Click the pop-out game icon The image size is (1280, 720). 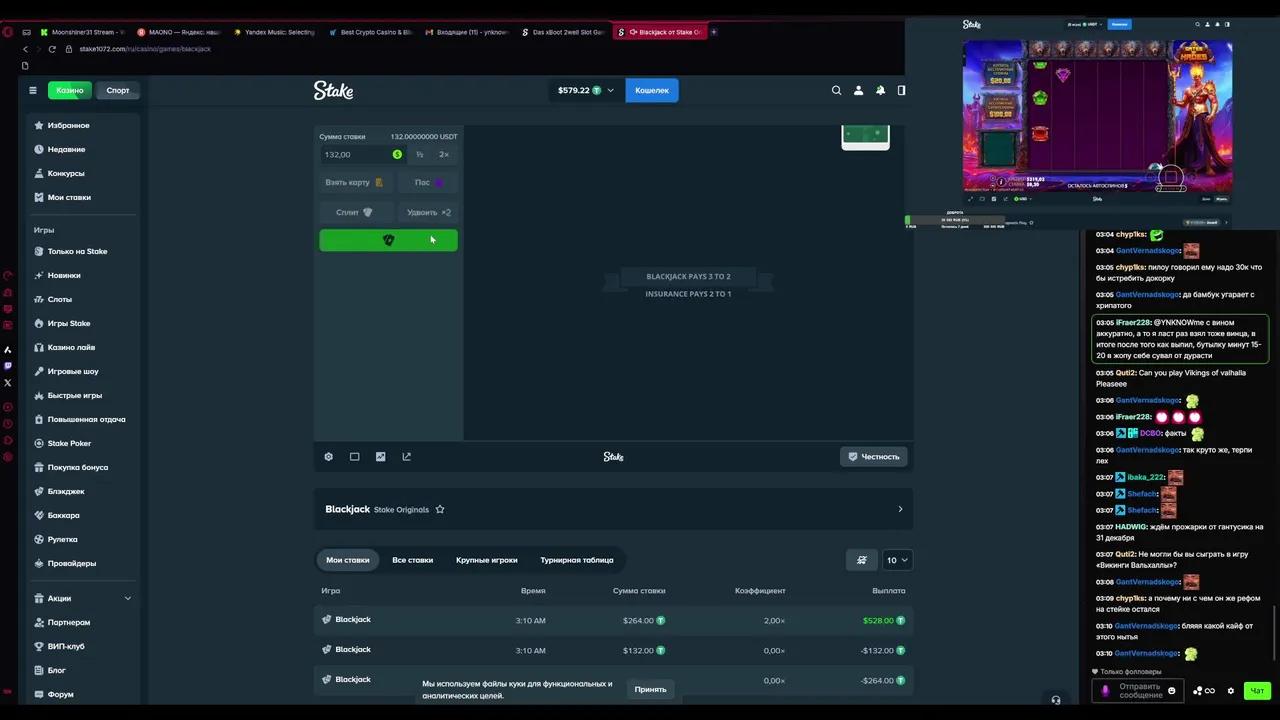pyautogui.click(x=406, y=457)
